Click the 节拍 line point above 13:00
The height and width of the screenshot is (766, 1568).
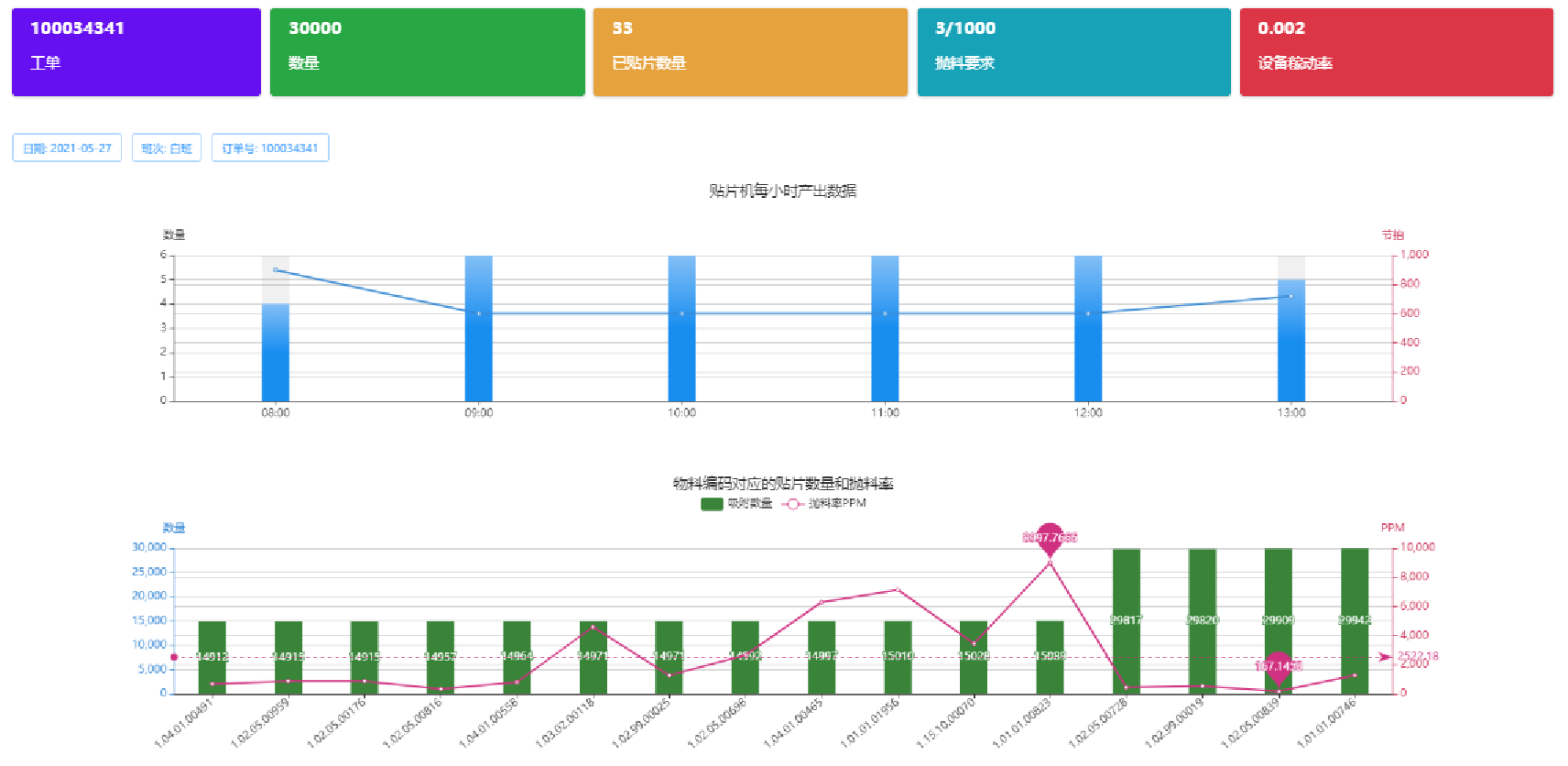point(1291,296)
